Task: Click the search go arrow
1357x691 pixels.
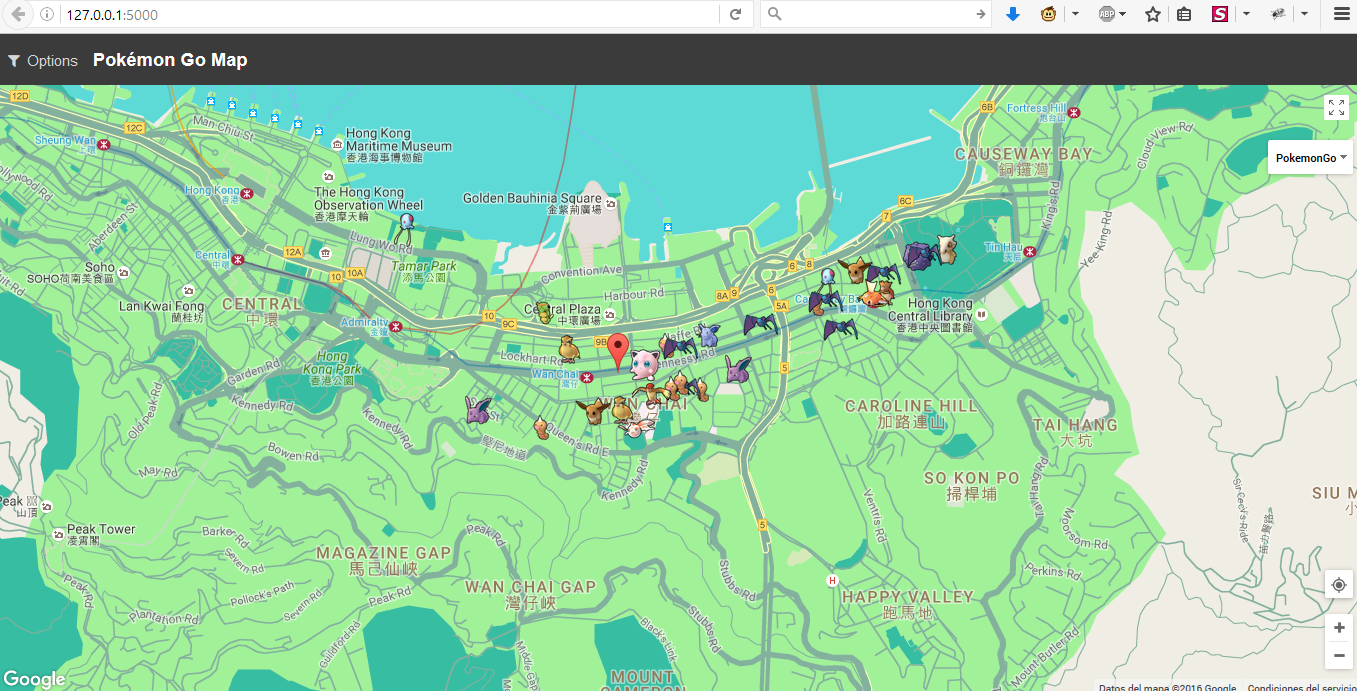Action: (981, 15)
